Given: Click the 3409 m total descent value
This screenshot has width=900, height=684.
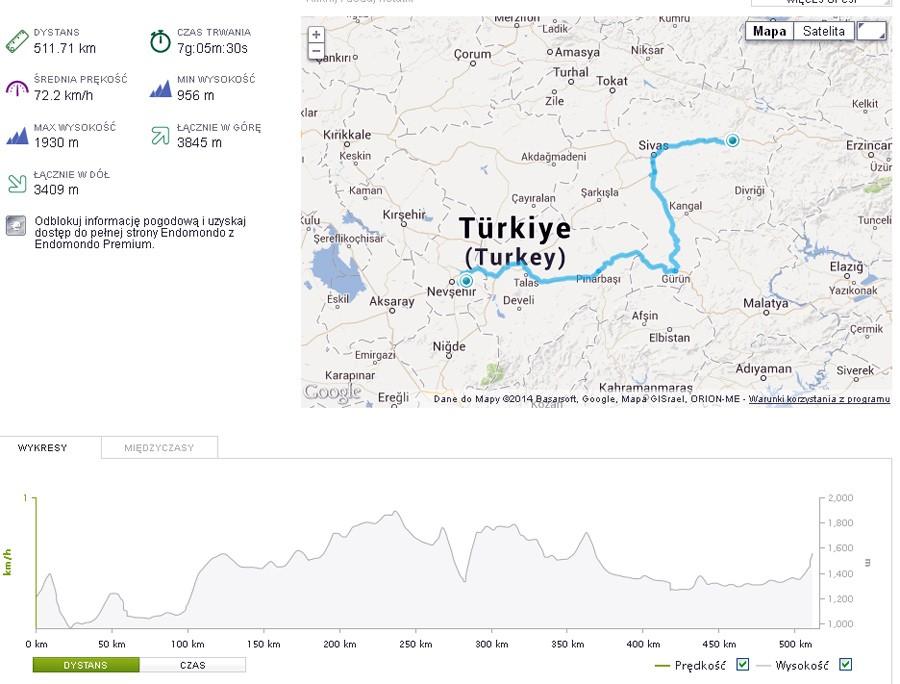Looking at the screenshot, I should 56,189.
